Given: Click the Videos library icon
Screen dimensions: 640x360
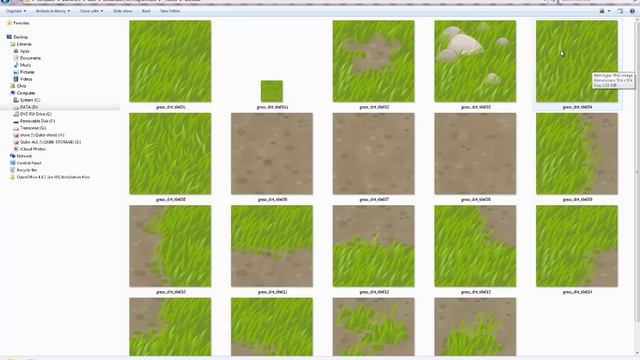Looking at the screenshot, I should point(16,79).
